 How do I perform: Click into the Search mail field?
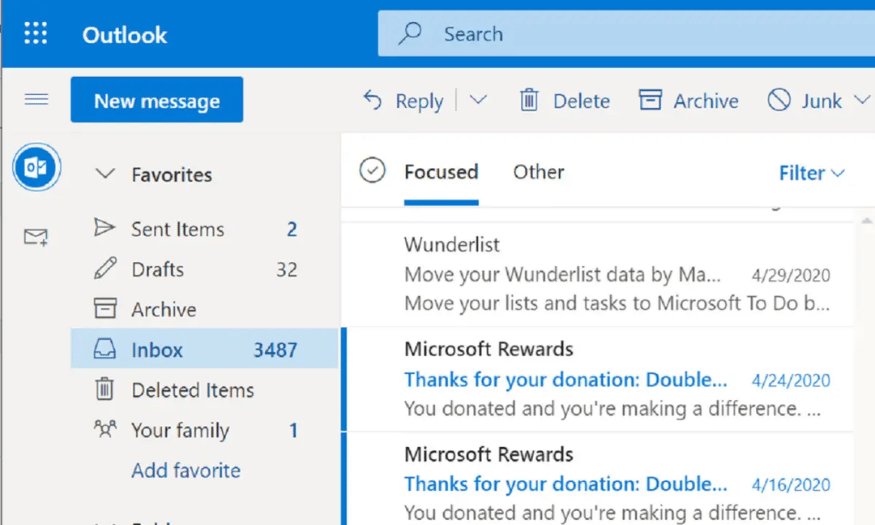tap(626, 33)
